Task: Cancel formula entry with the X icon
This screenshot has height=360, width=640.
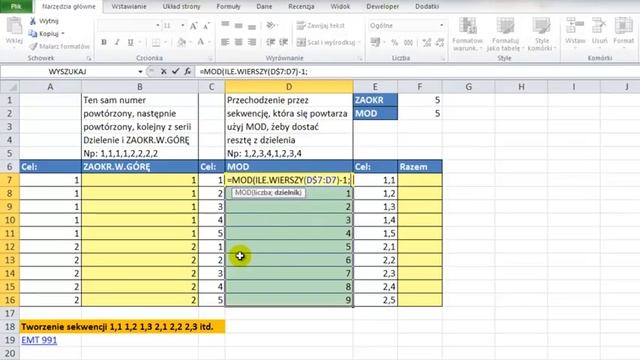Action: click(x=164, y=71)
